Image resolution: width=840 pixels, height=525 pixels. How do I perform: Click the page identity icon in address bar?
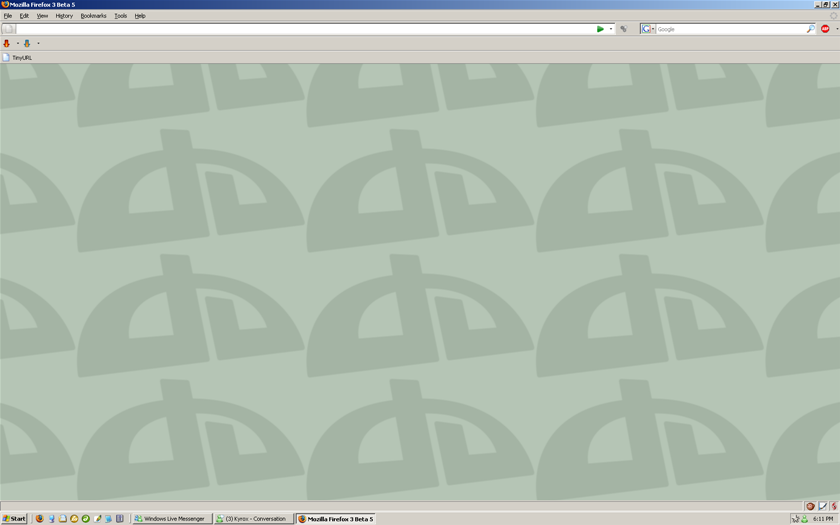click(9, 29)
